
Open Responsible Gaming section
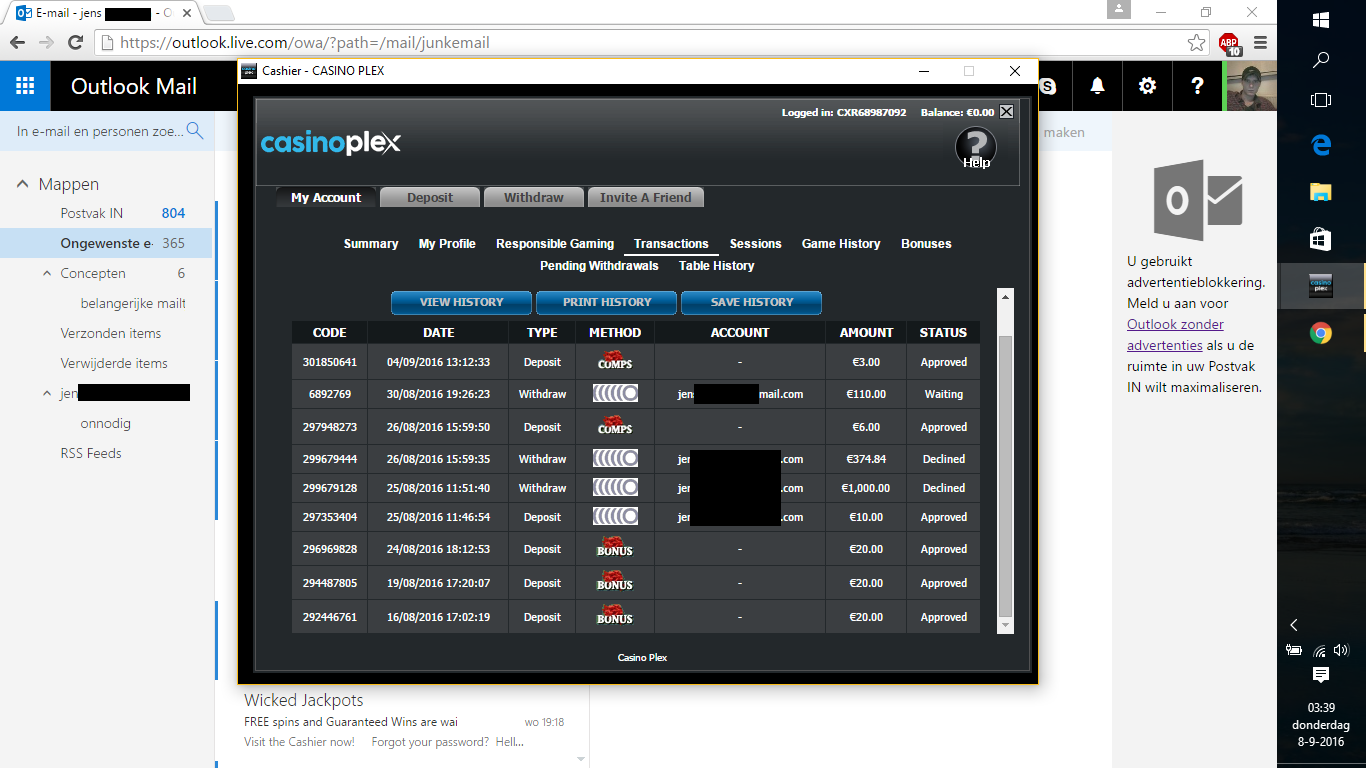(555, 244)
